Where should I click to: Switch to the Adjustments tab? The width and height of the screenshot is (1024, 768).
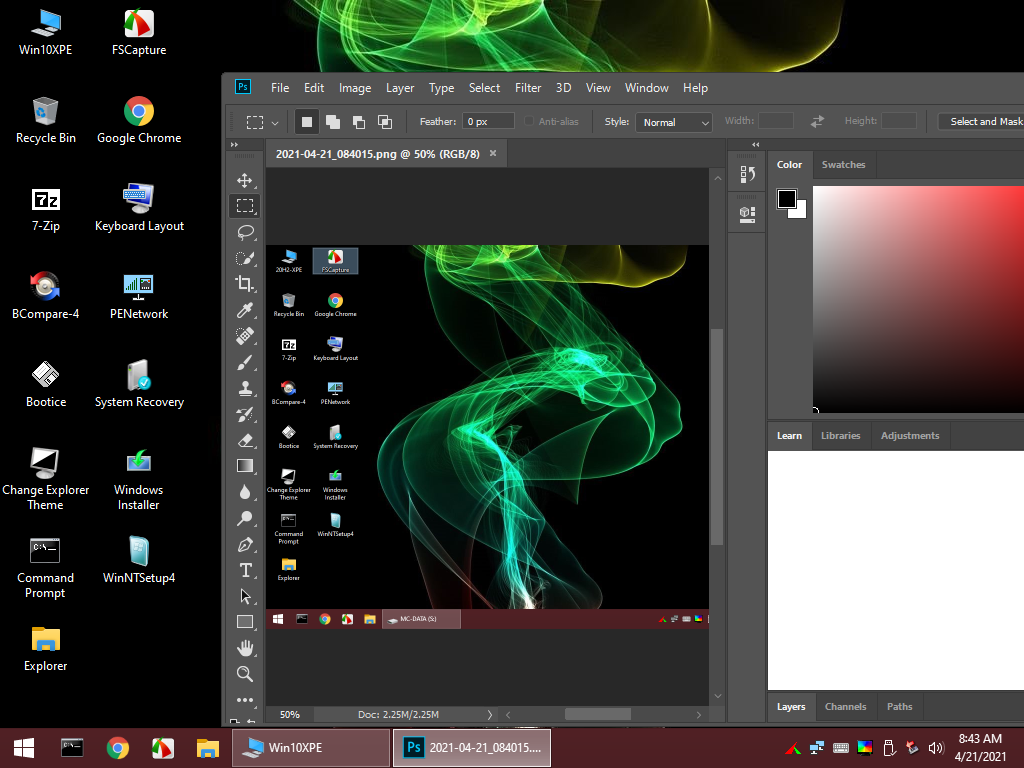pos(910,436)
